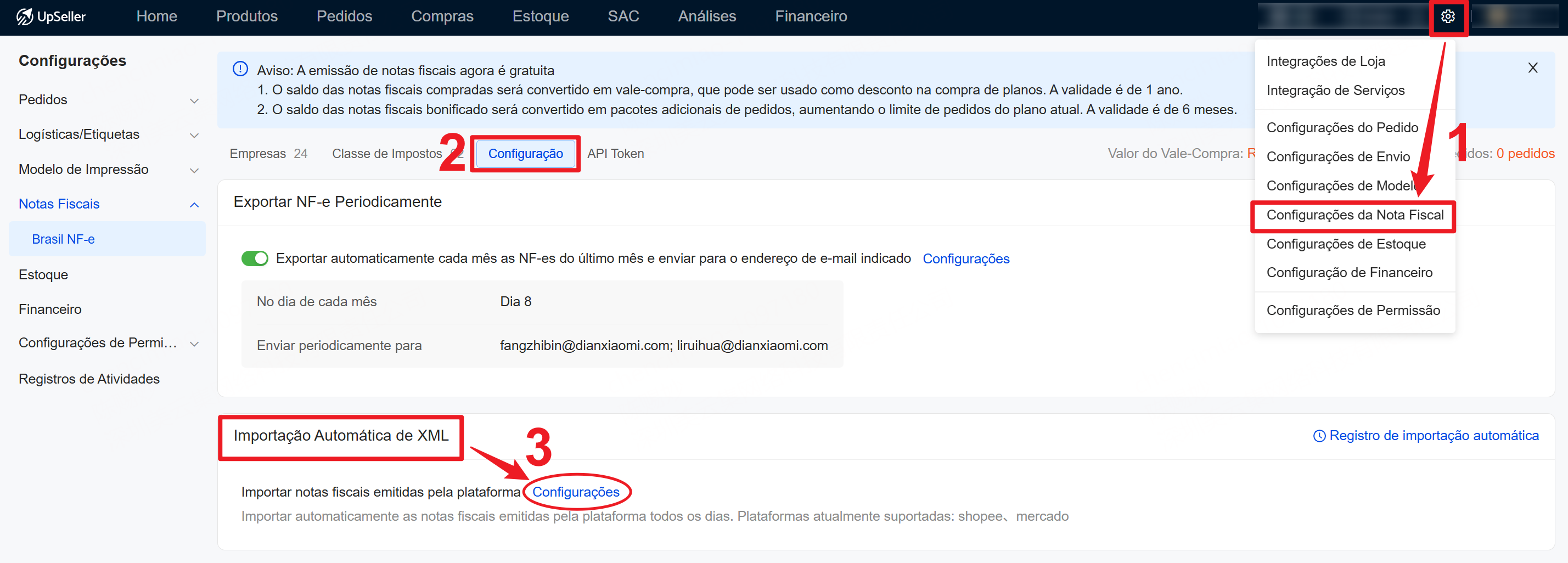Expand Modelo de Impressão section
This screenshot has width=1568, height=563.
[x=194, y=171]
